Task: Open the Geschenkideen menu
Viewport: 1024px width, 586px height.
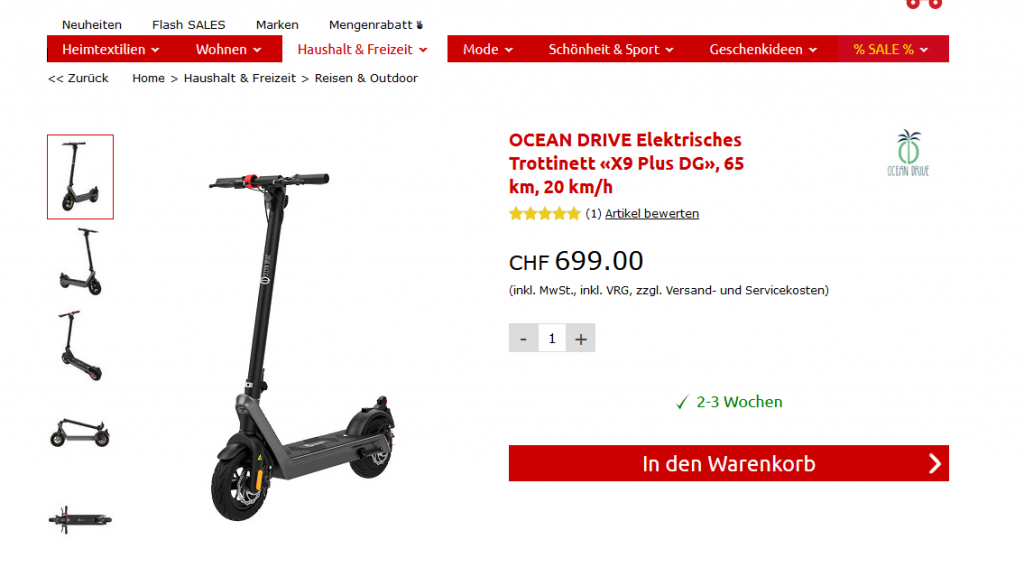Action: coord(763,49)
